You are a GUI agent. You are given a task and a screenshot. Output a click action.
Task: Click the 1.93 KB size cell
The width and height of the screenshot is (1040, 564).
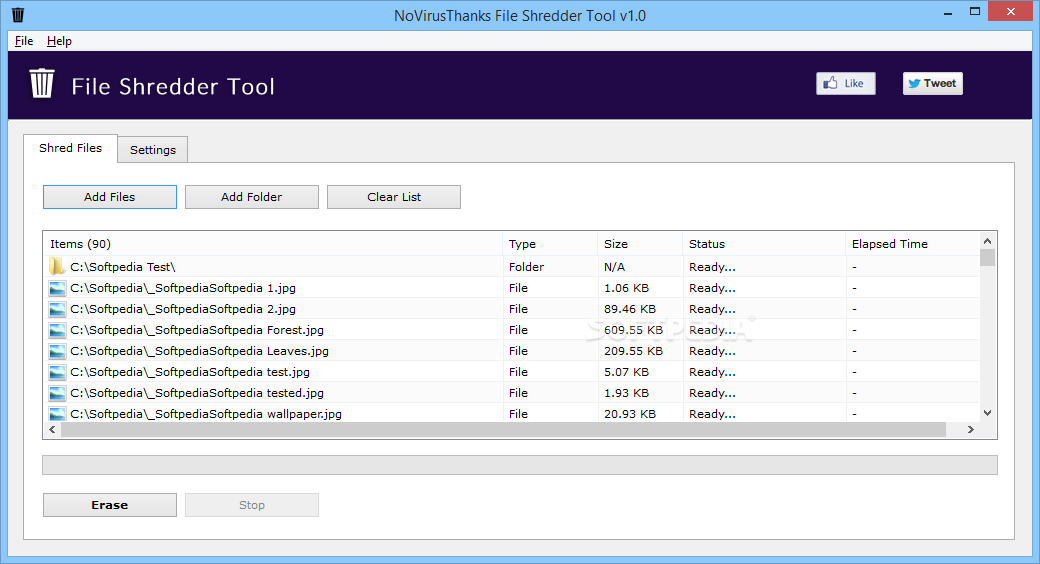[626, 393]
